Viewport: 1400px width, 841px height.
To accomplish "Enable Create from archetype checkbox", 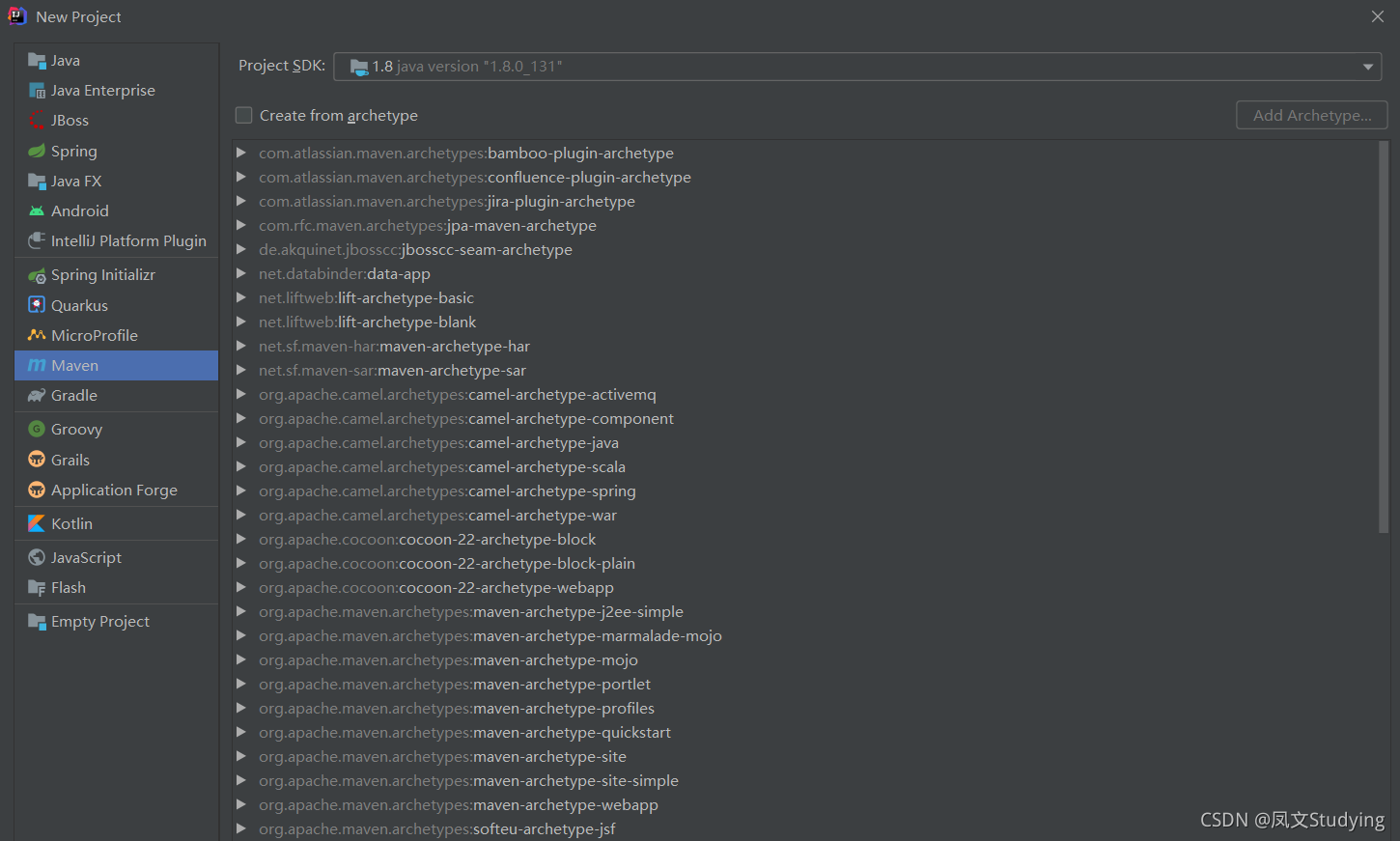I will point(244,115).
